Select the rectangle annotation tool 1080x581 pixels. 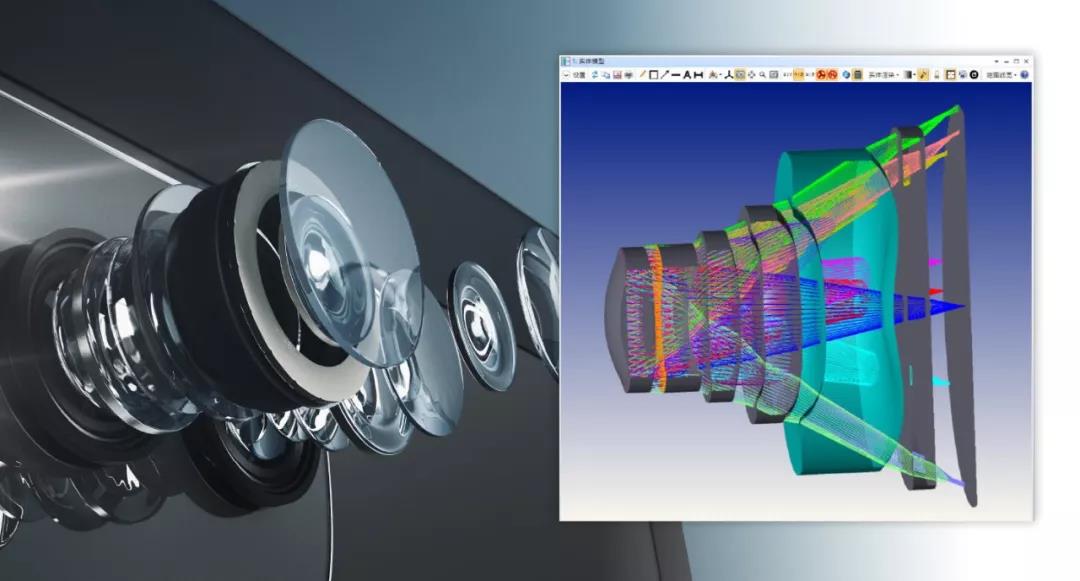point(653,75)
